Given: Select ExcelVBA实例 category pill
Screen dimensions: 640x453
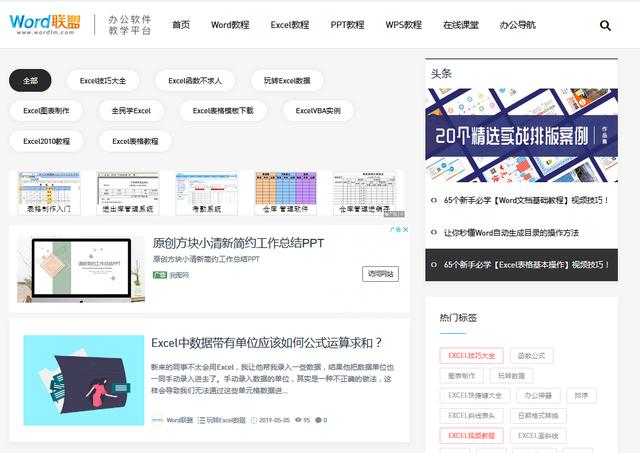Looking at the screenshot, I should pyautogui.click(x=318, y=111).
